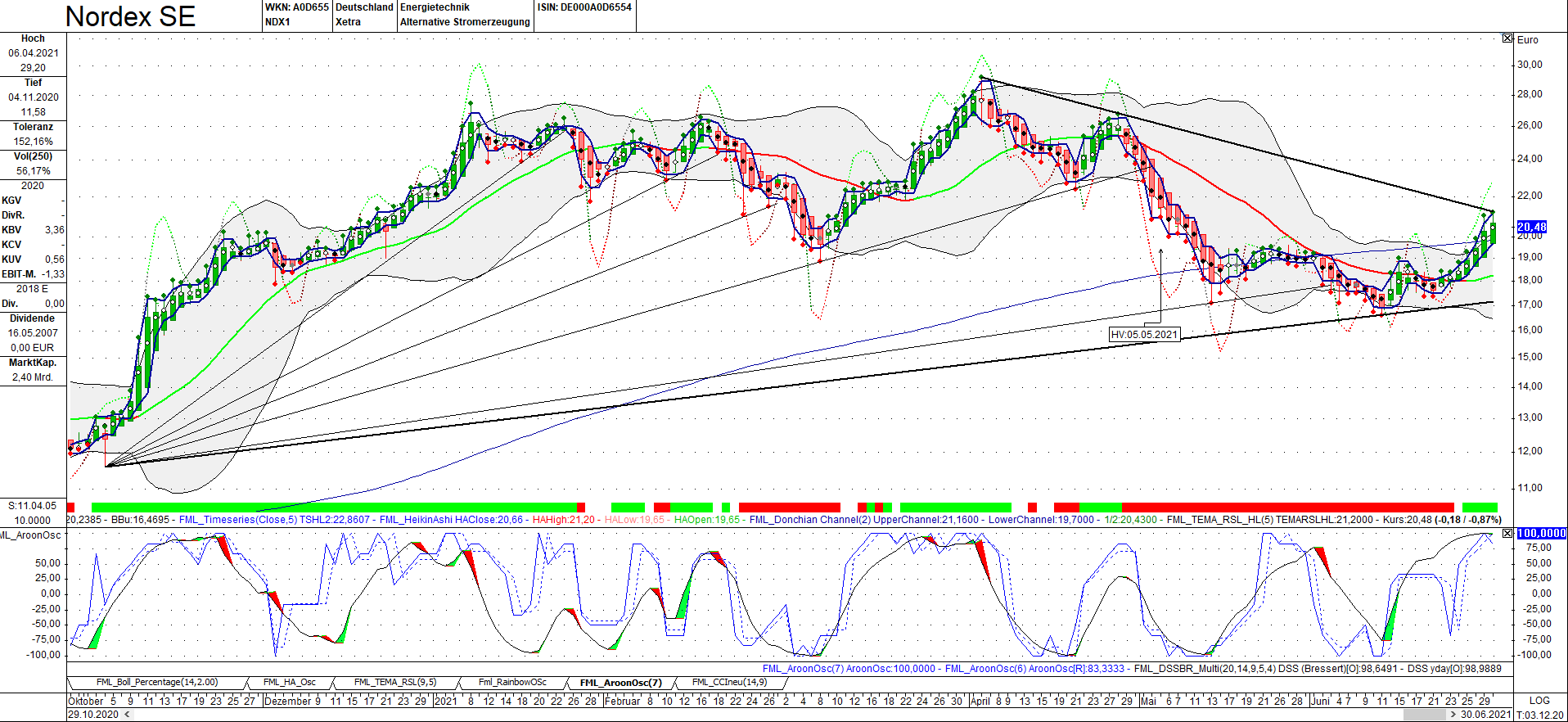Click the EBIT-M. row
The width and height of the screenshot is (1568, 722).
click(33, 274)
